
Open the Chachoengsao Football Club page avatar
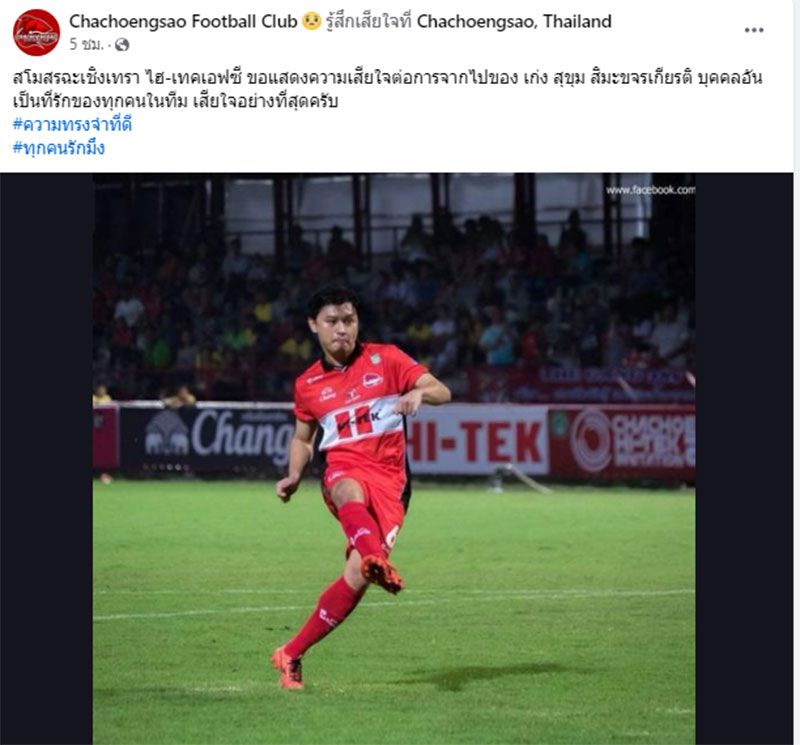pos(36,32)
